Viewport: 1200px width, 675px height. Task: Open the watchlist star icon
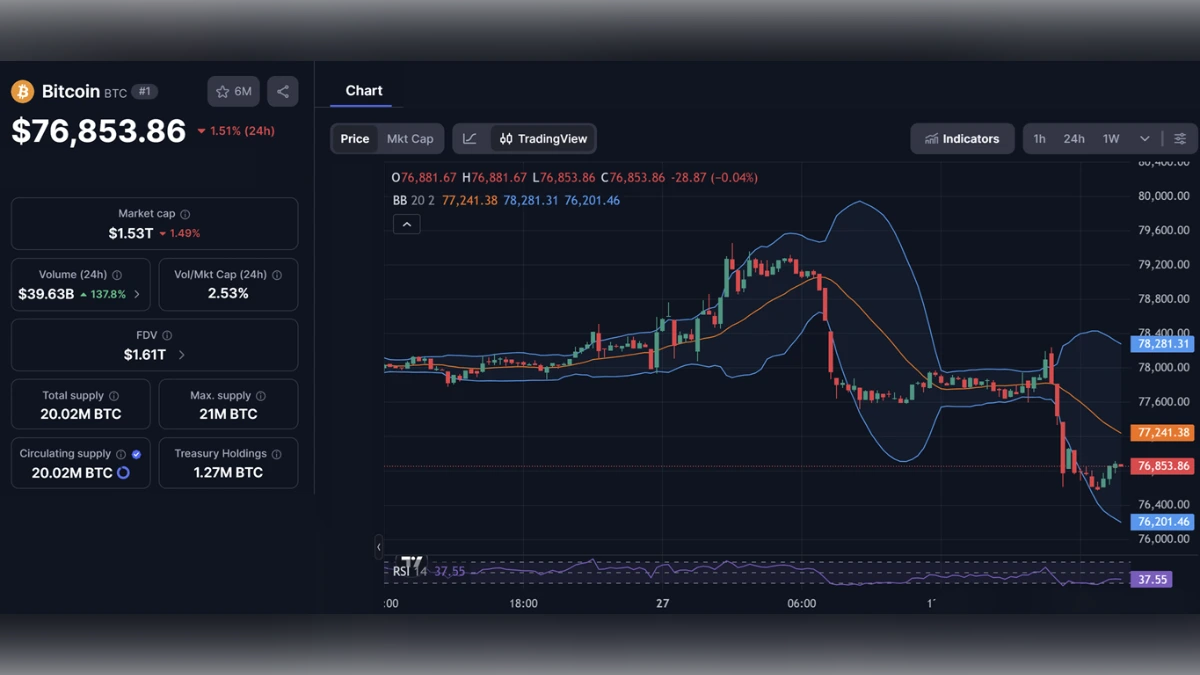[x=222, y=91]
